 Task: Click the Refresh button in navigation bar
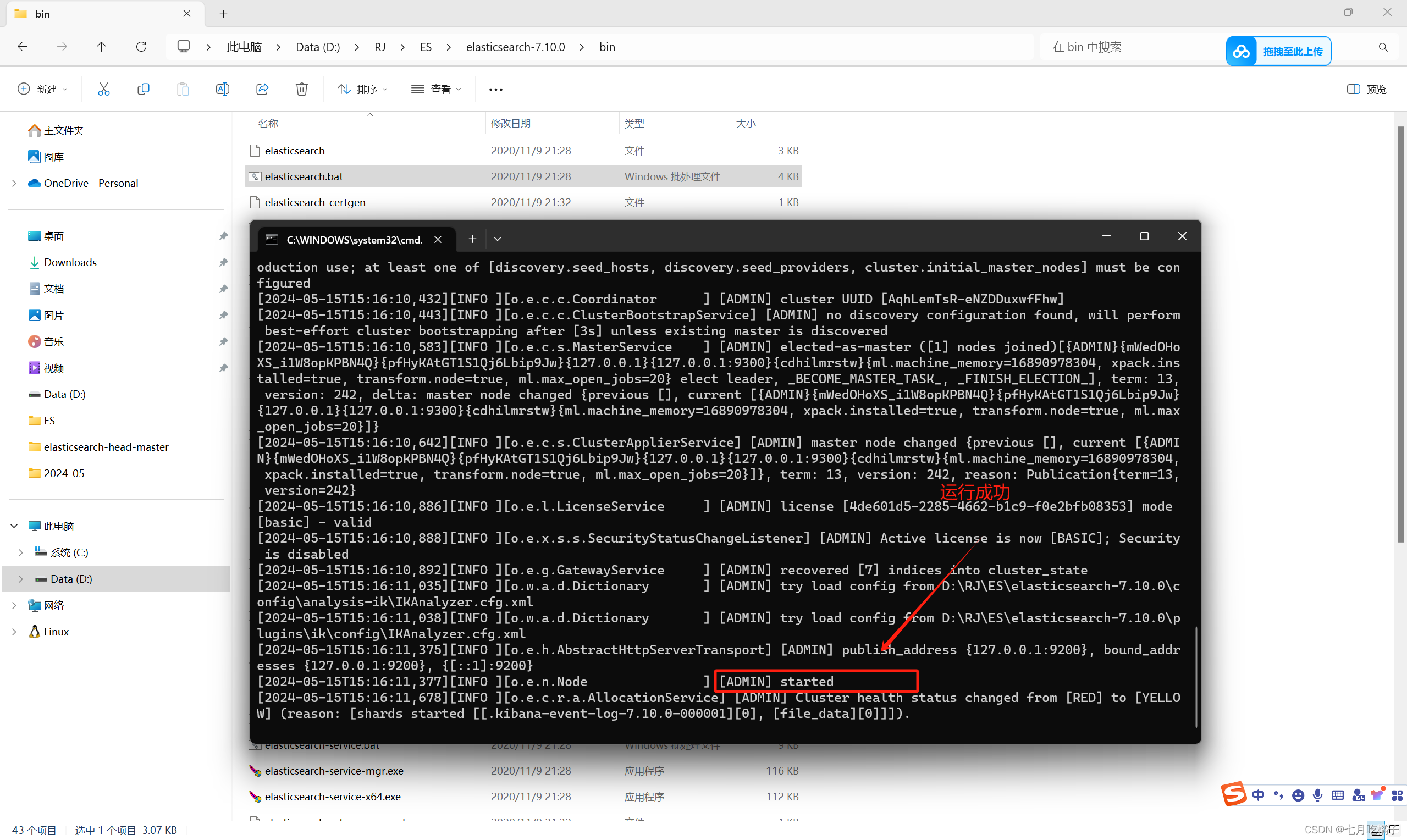(141, 47)
